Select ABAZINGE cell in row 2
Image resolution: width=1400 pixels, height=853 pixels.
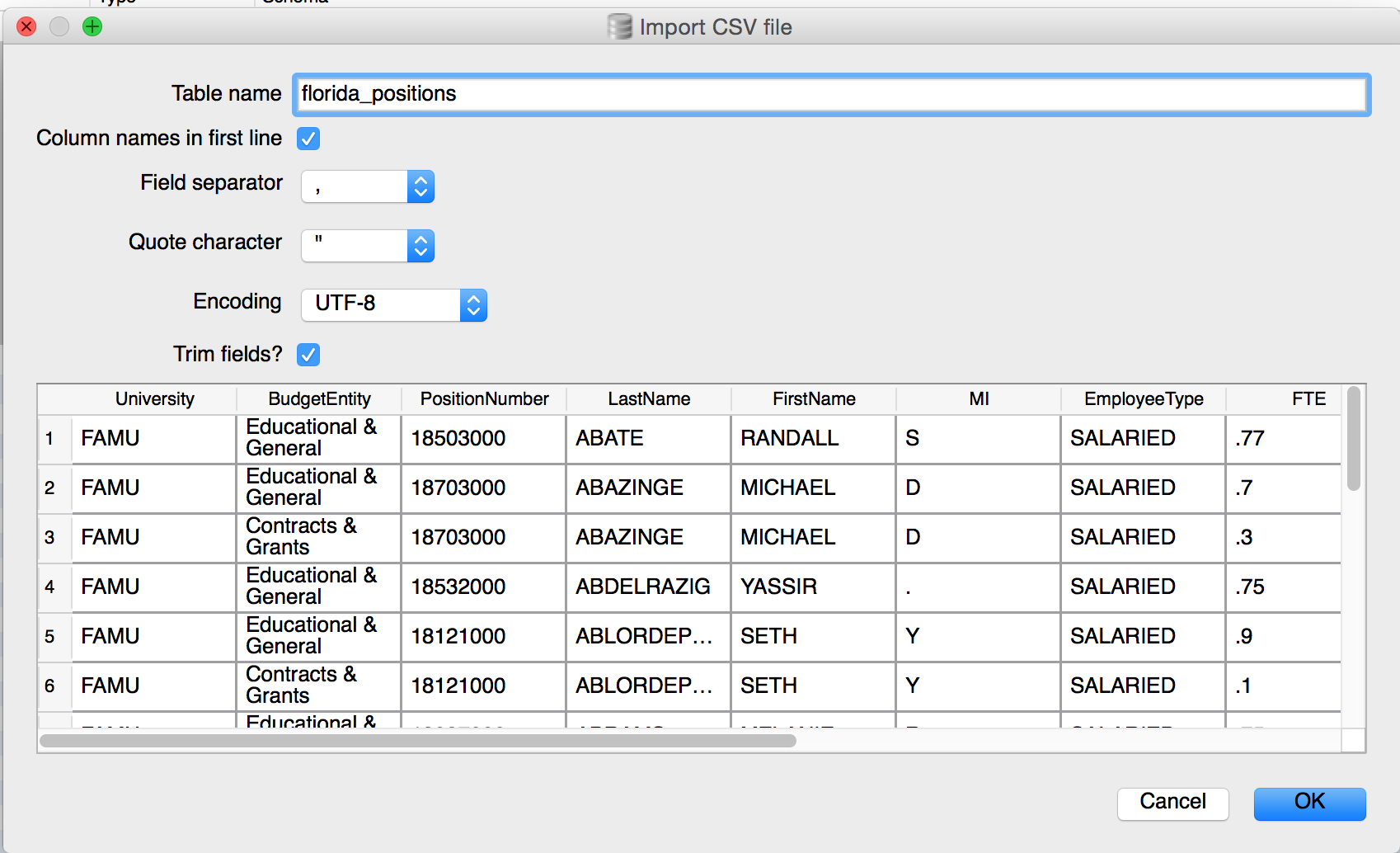(649, 488)
